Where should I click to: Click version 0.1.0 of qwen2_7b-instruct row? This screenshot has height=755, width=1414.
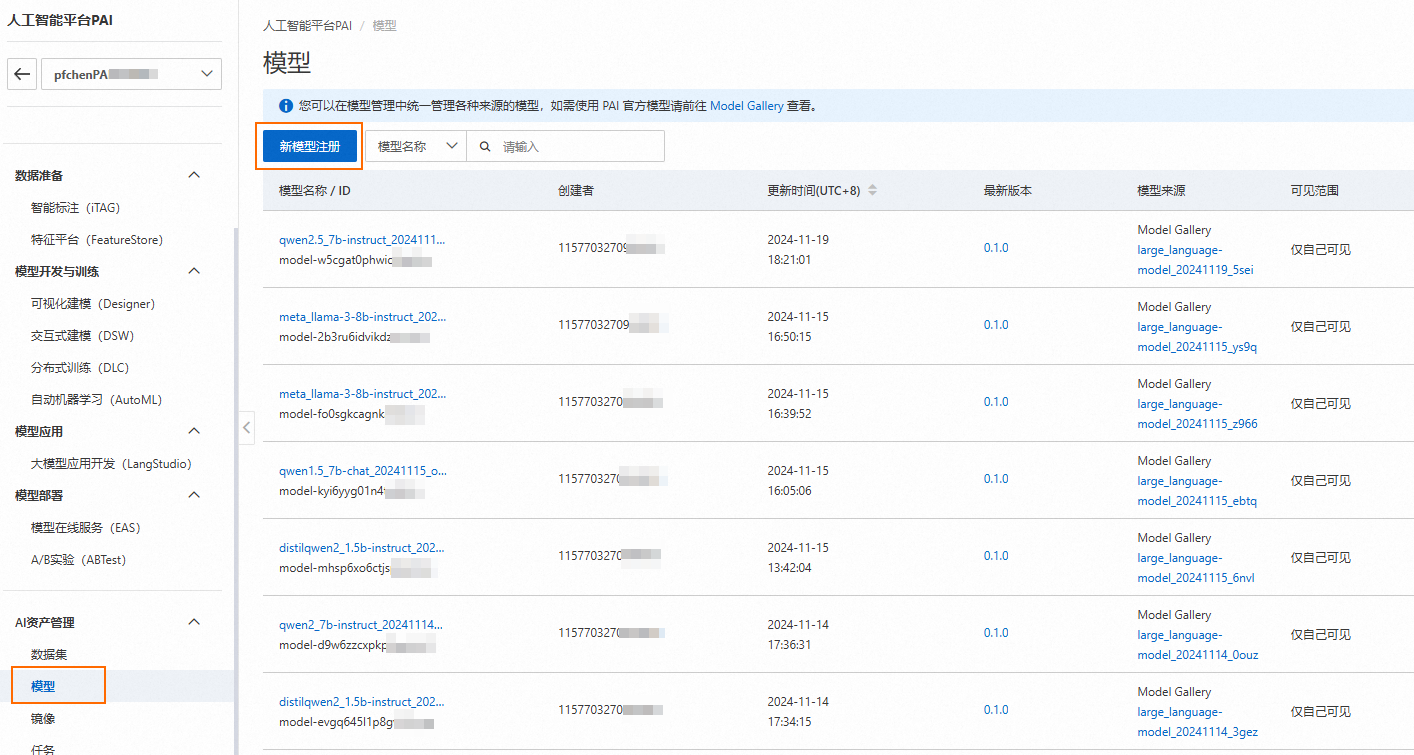click(996, 633)
